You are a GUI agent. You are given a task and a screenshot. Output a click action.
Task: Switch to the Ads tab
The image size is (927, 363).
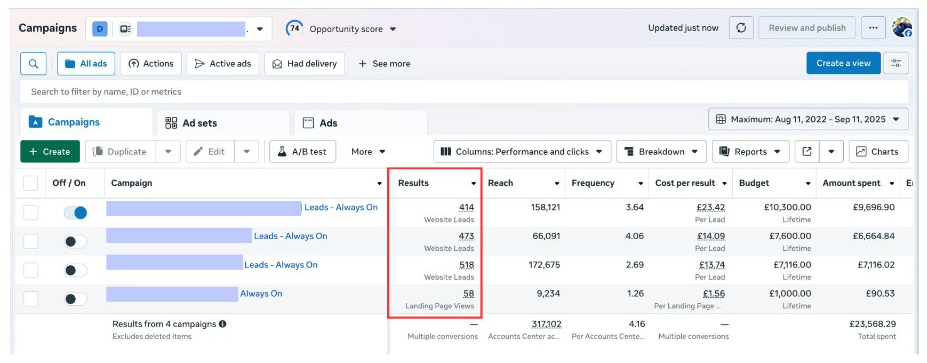tap(361, 123)
